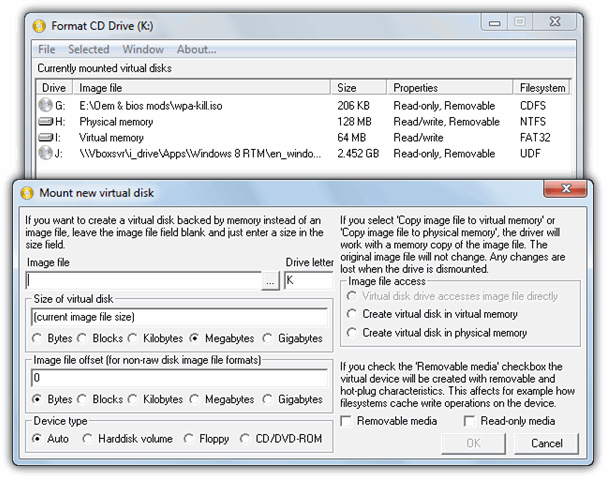Open the Selected menu
This screenshot has width=606, height=477.
pos(89,49)
